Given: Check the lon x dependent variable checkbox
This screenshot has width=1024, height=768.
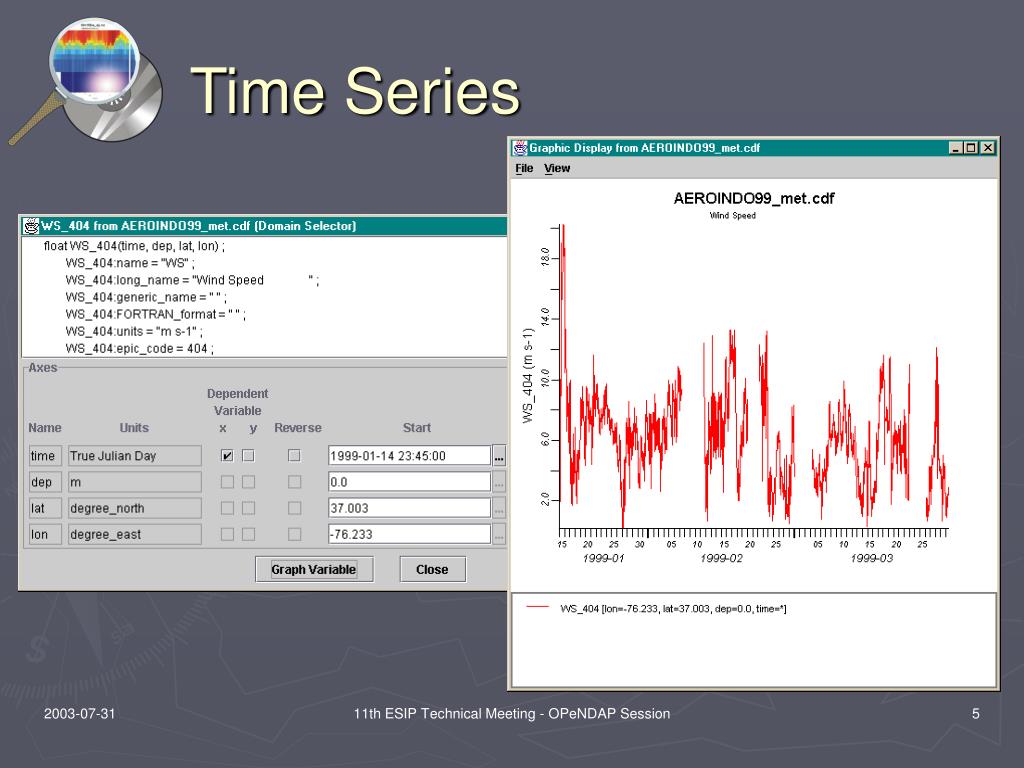Looking at the screenshot, I should point(227,534).
